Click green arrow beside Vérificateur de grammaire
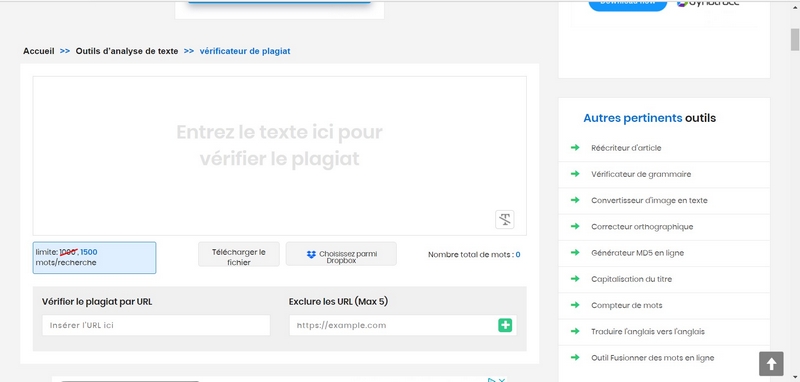 pyautogui.click(x=575, y=174)
